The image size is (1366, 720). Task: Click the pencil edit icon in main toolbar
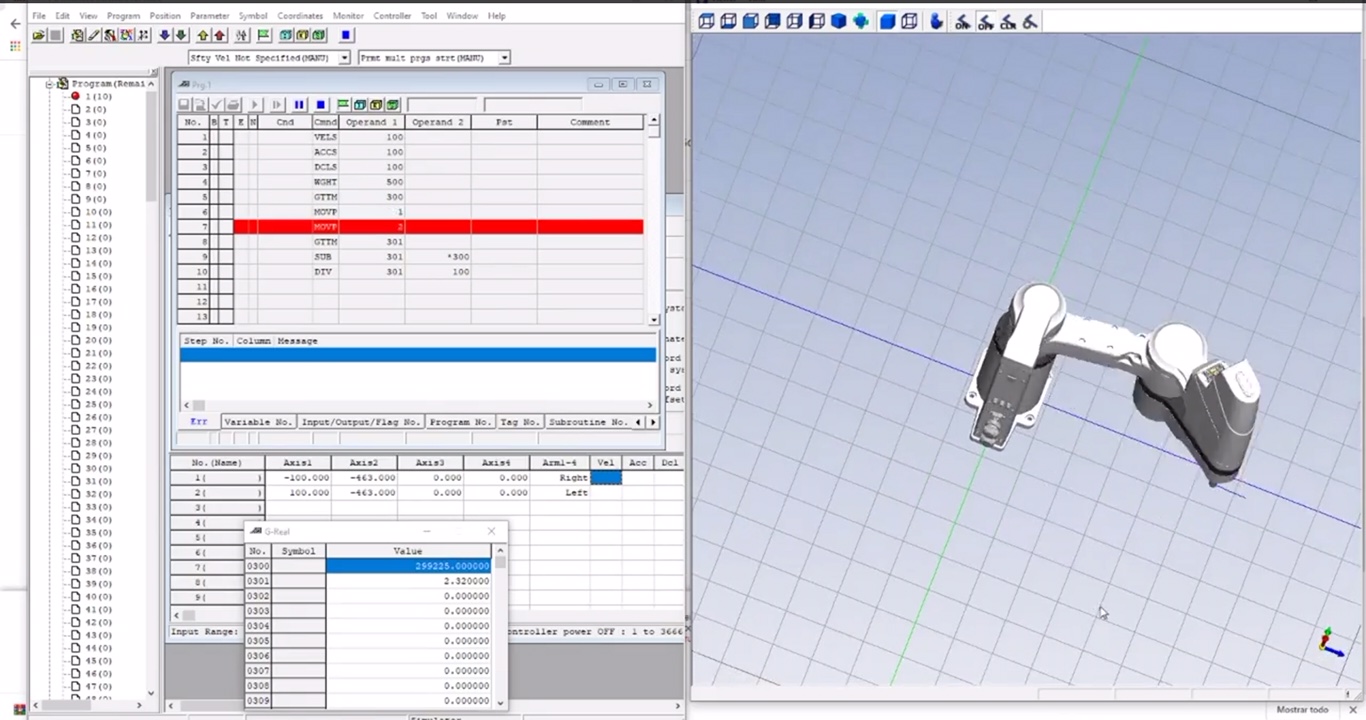[93, 35]
